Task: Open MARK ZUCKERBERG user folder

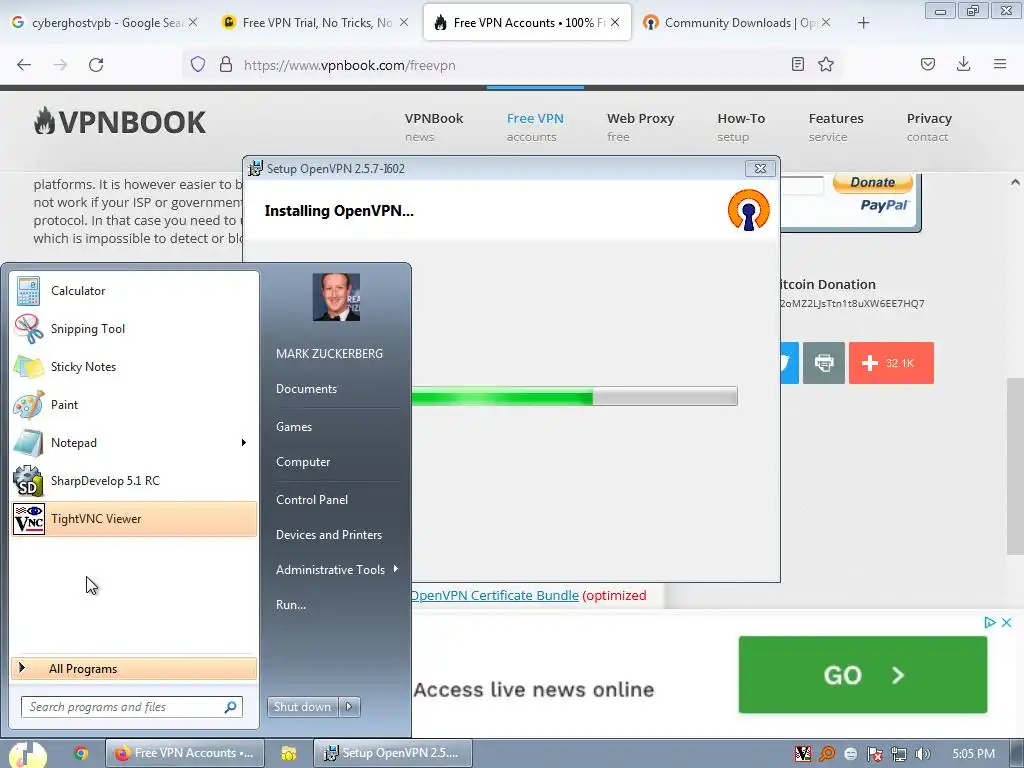Action: [x=329, y=353]
